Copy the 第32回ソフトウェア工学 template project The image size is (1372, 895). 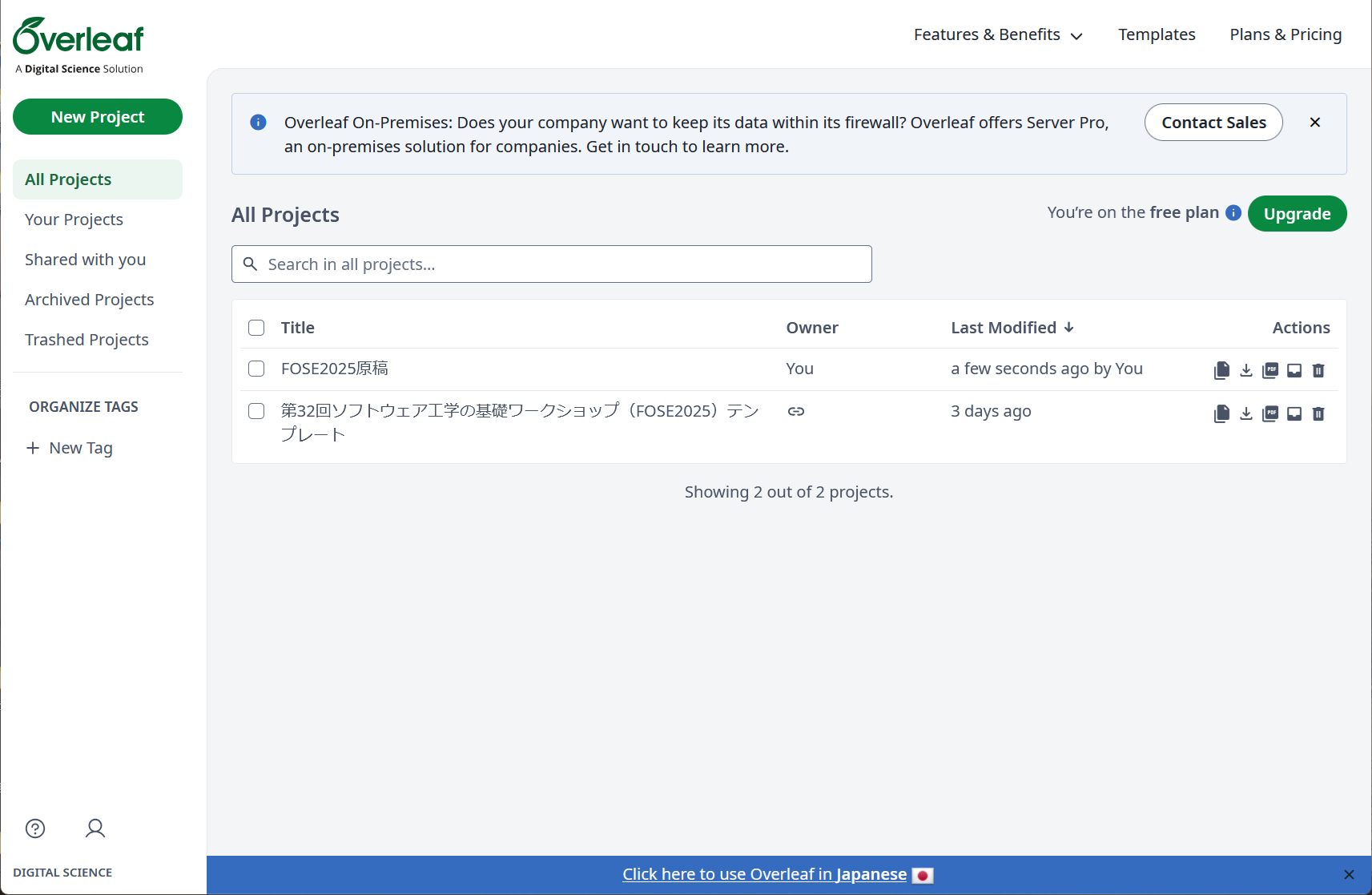pyautogui.click(x=1221, y=413)
